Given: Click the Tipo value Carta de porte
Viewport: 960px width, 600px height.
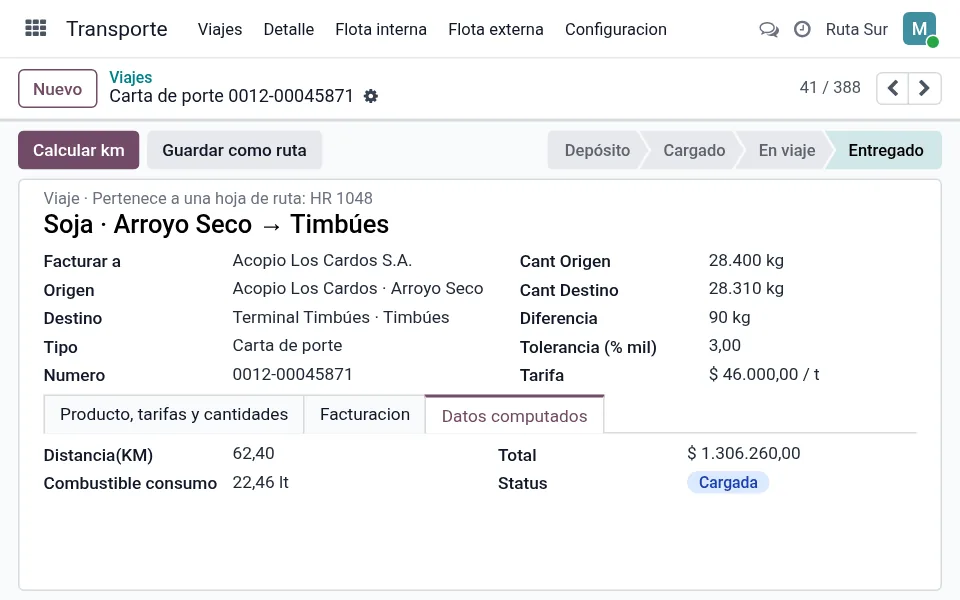Looking at the screenshot, I should pos(287,345).
